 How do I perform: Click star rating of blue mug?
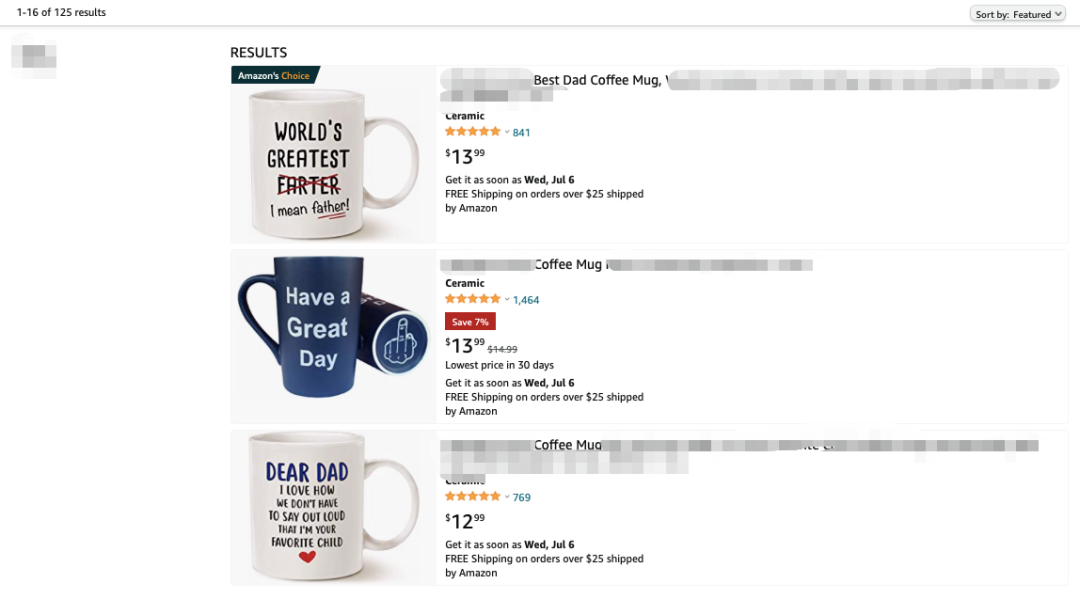click(x=472, y=299)
